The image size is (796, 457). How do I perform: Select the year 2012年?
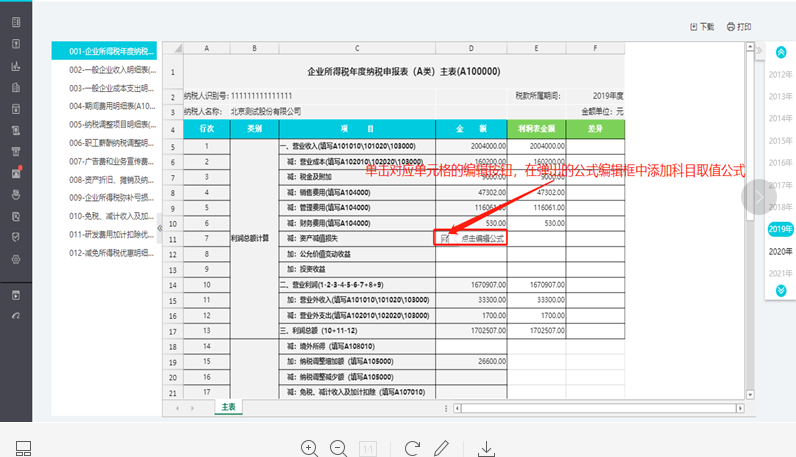coord(780,75)
